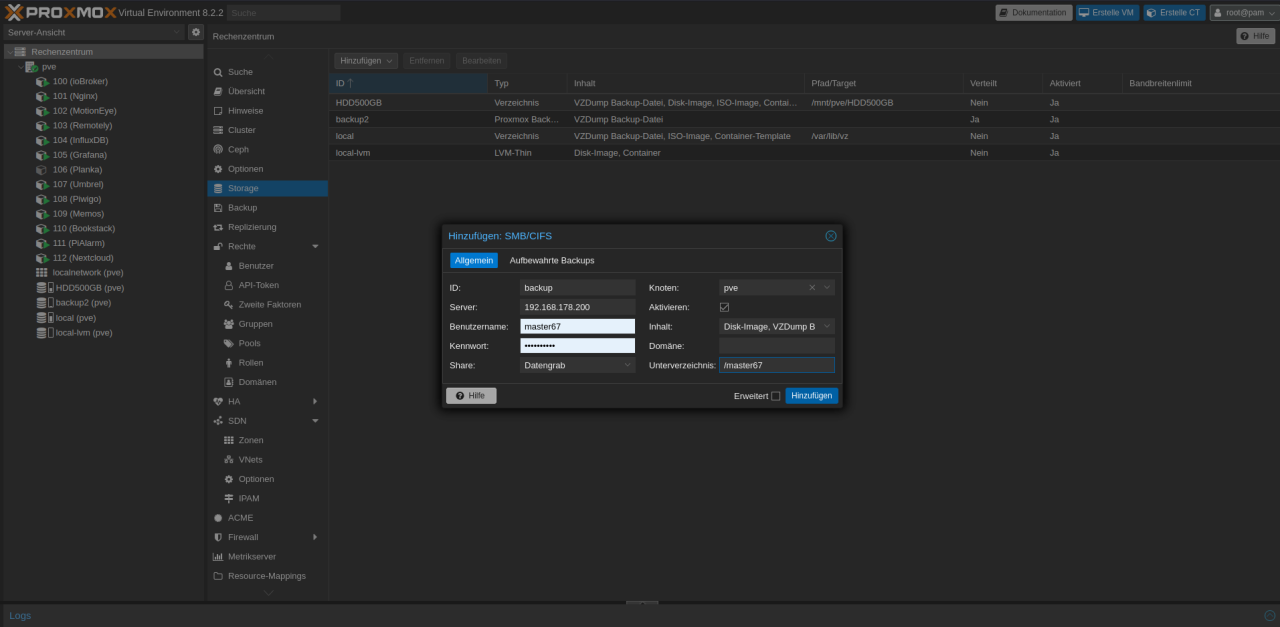Click the Pools tags icon
The width and height of the screenshot is (1280, 627).
229,343
